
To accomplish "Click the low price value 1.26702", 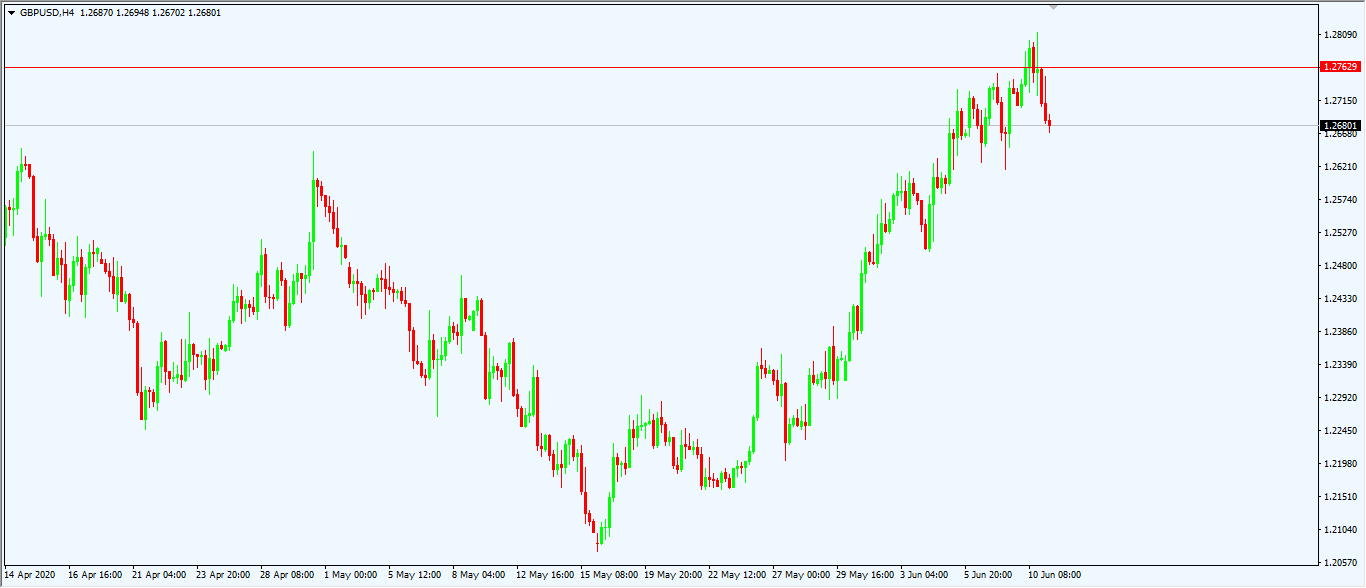I will point(169,12).
